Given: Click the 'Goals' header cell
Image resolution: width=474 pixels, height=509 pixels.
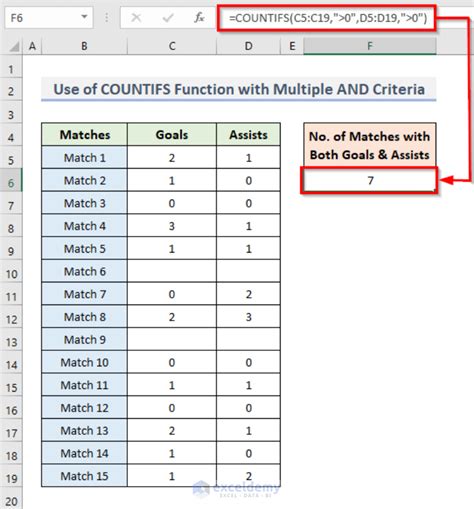Looking at the screenshot, I should [172, 135].
